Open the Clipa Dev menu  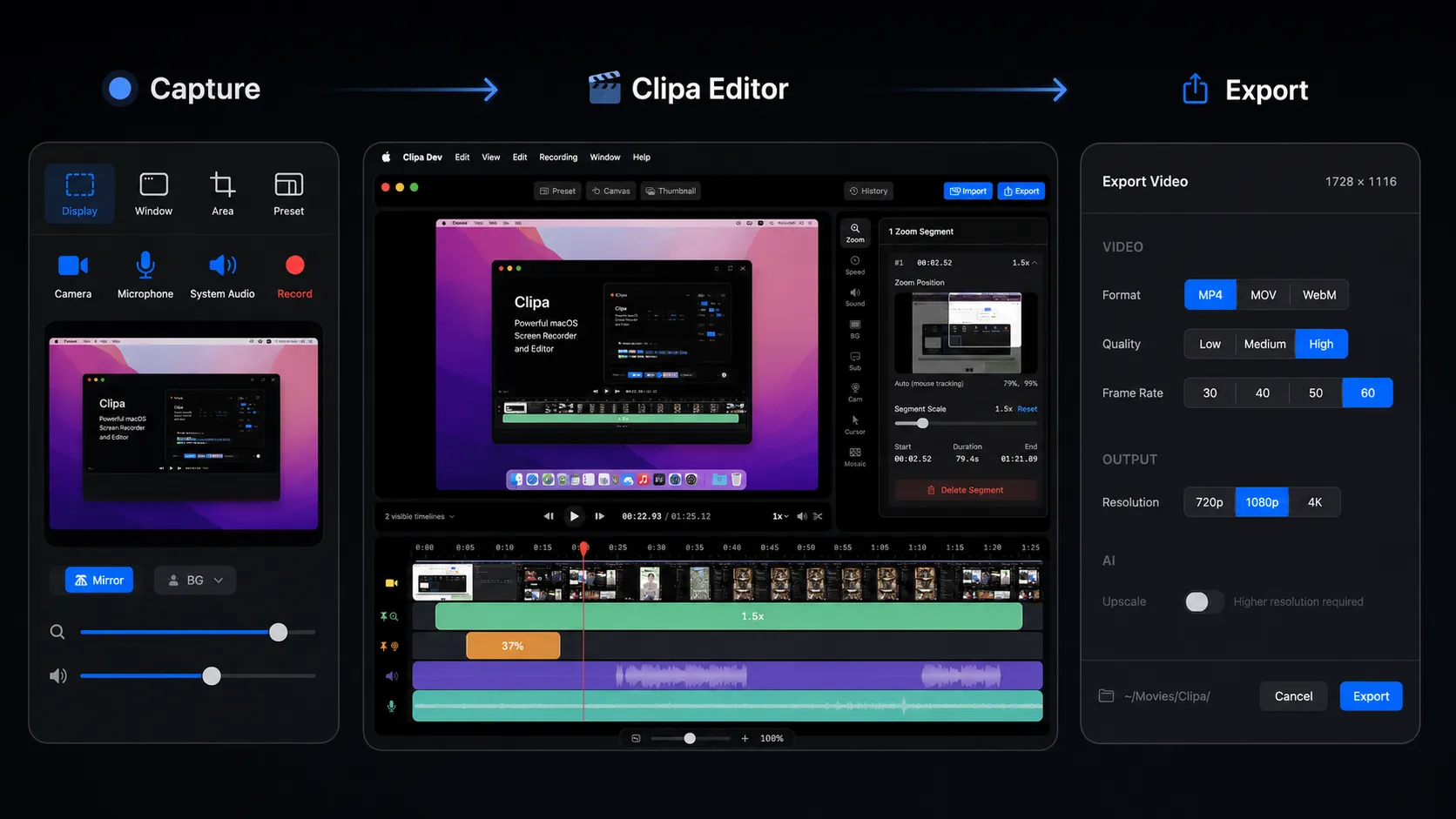(422, 158)
